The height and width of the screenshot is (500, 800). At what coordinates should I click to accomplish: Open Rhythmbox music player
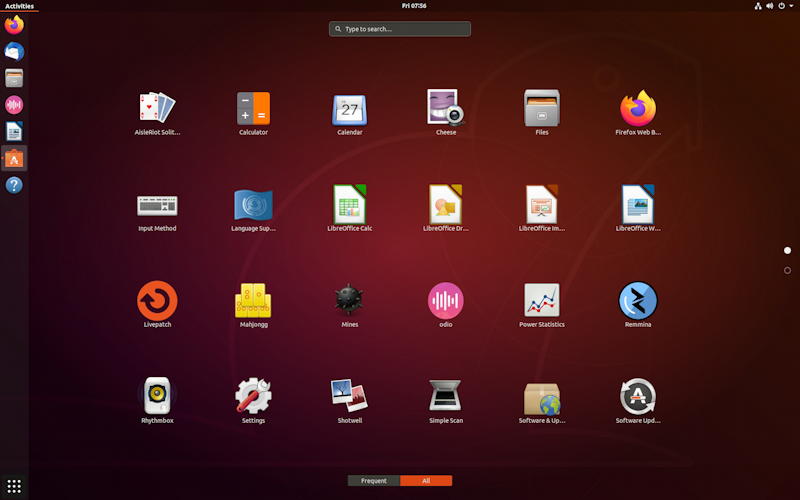157,396
